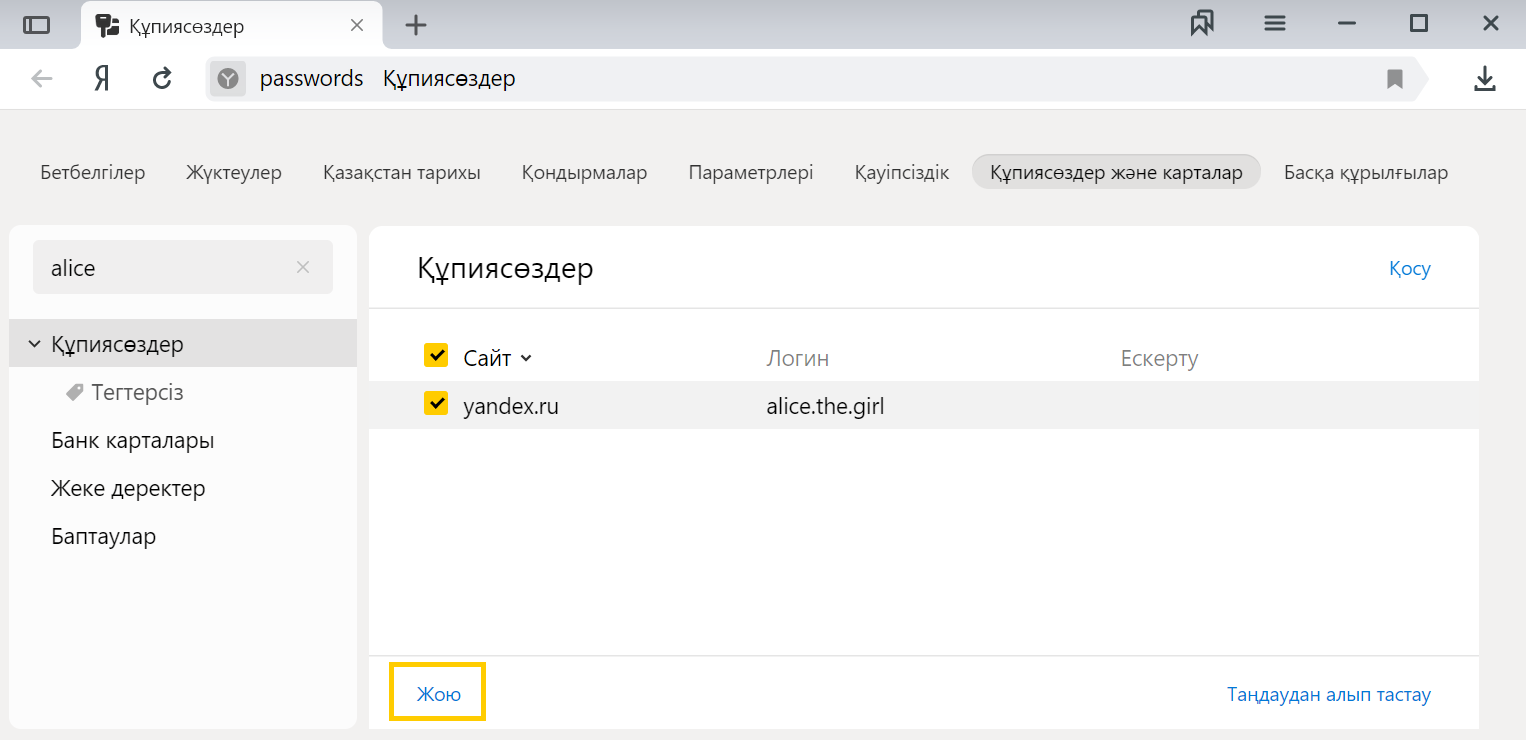1526x740 pixels.
Task: Open the Қазақстан тарихы tab
Action: (x=402, y=172)
